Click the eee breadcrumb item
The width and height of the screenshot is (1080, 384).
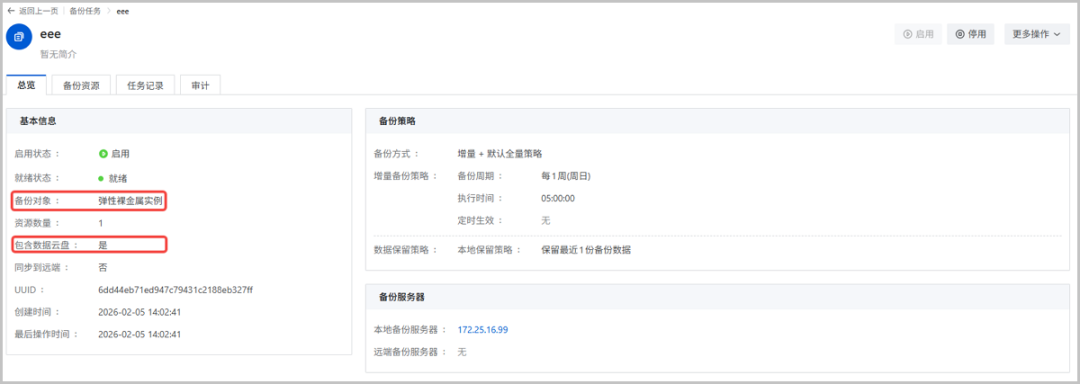(x=123, y=11)
